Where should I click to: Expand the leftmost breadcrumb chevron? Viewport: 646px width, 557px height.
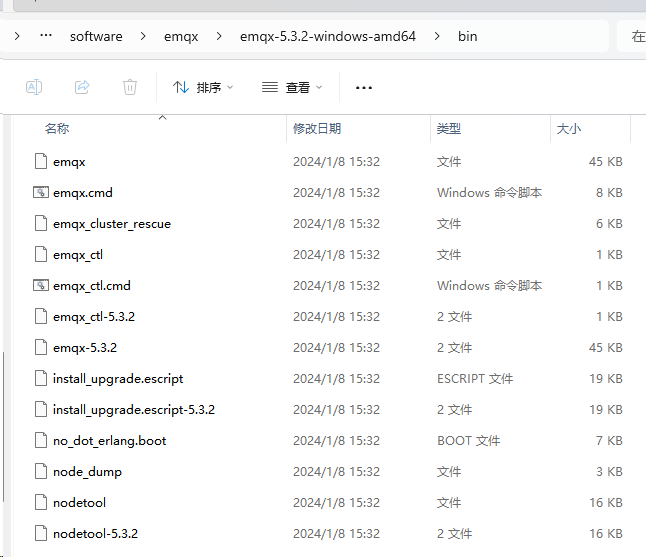click(x=17, y=36)
